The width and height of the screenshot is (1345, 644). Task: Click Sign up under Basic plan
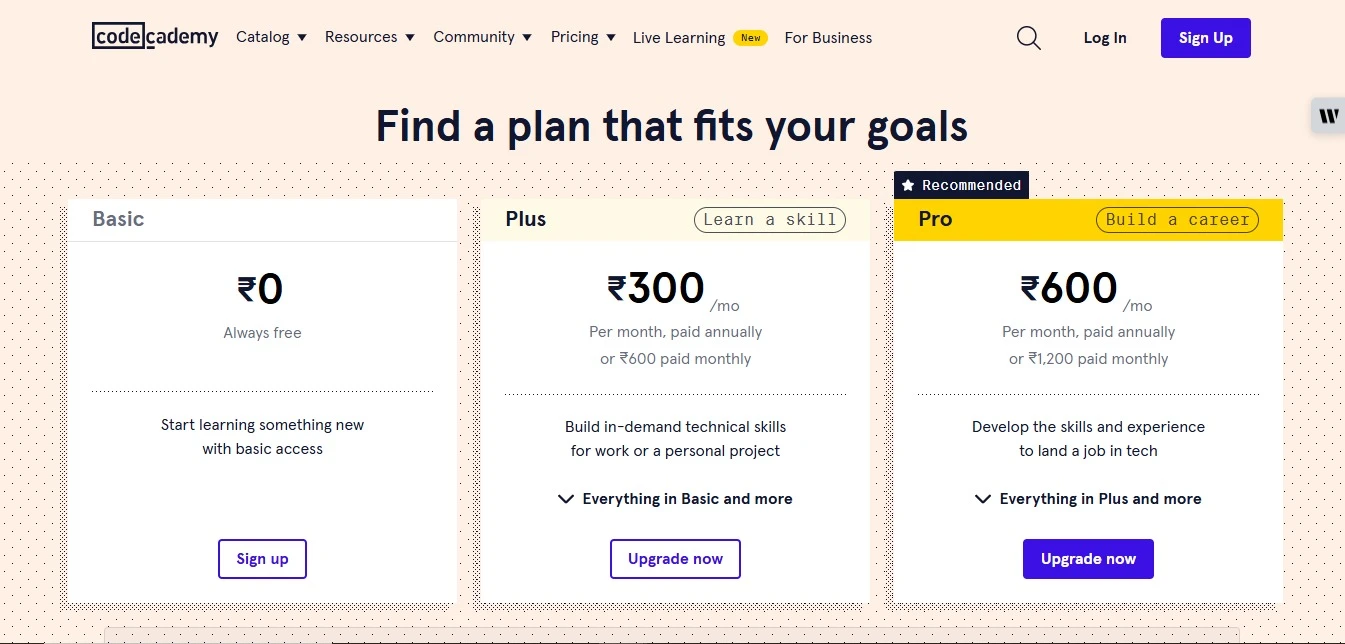tap(262, 559)
